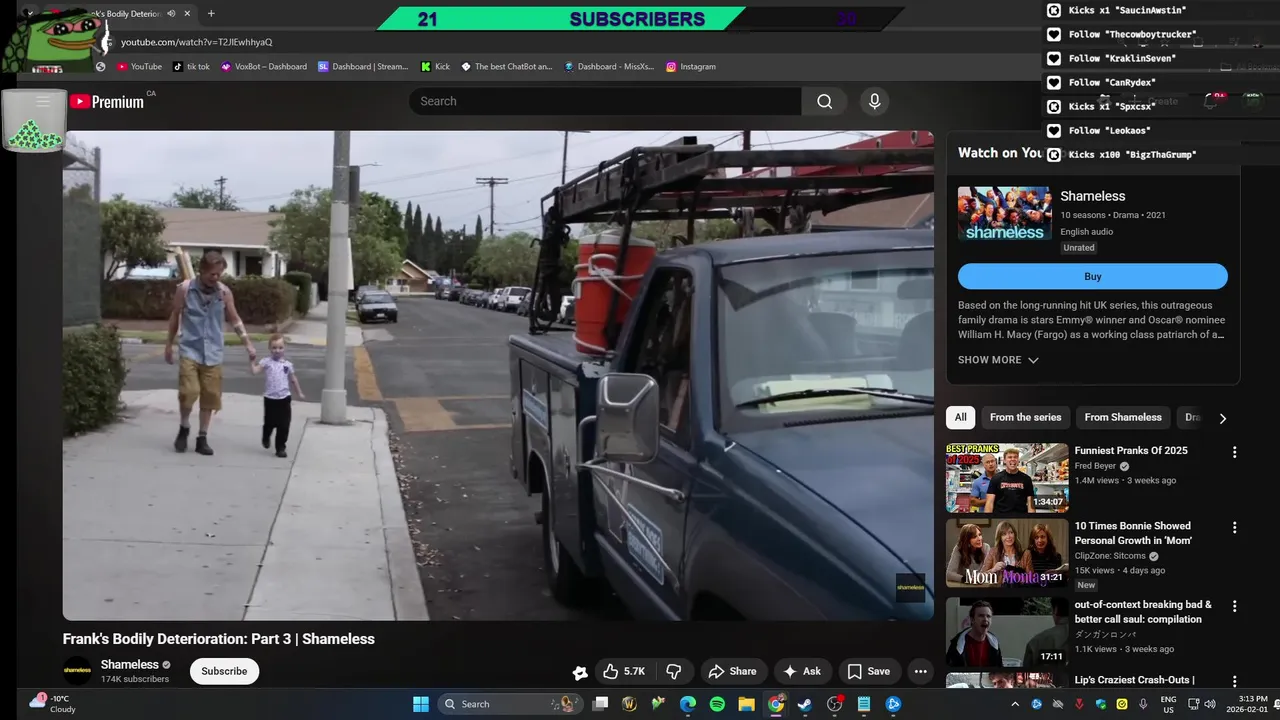Open Funniest Pranks Of 2025 video title
Screen dimensions: 1280x720
tap(1131, 451)
